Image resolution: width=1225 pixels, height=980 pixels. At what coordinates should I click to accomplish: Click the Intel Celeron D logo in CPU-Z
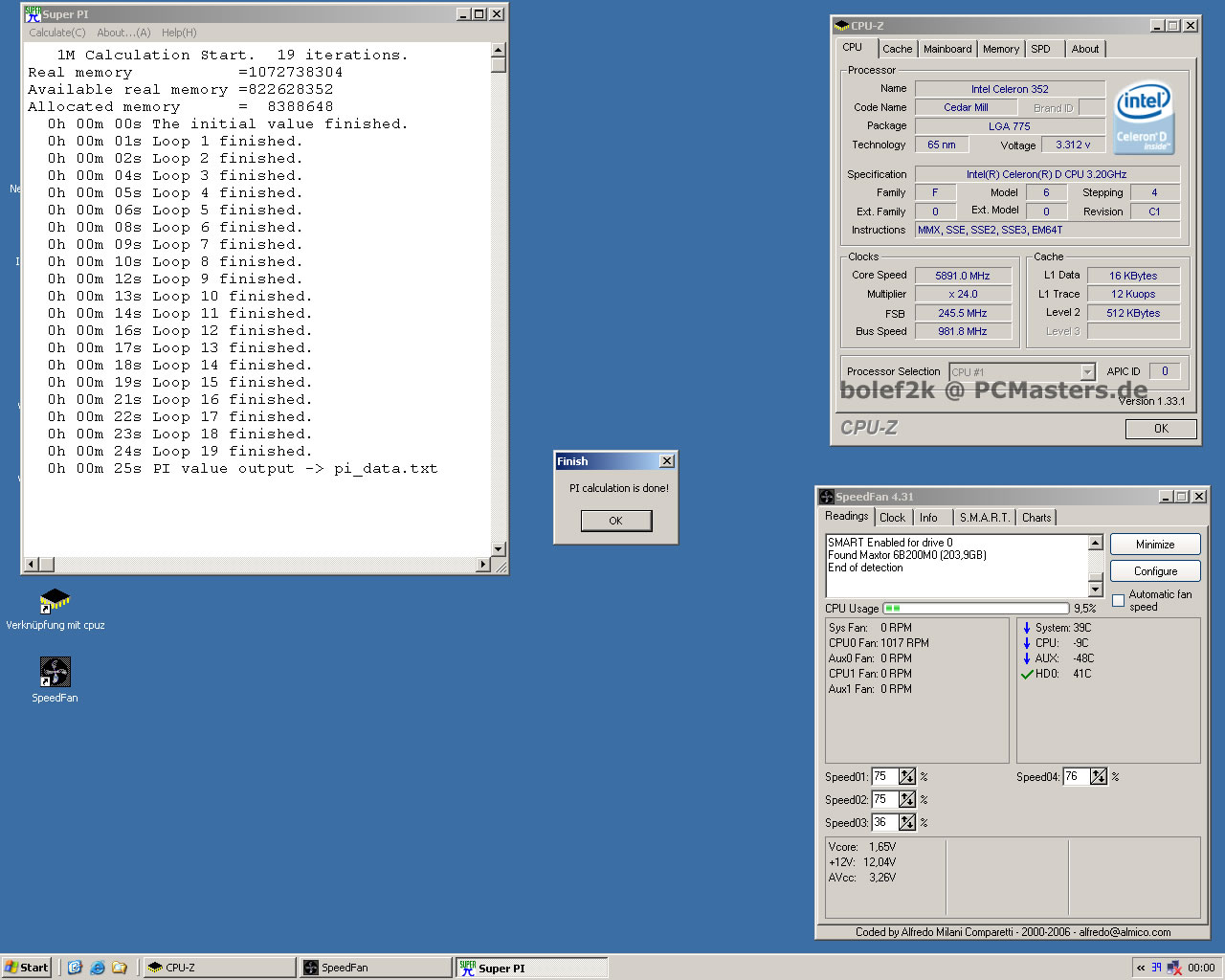[x=1145, y=117]
